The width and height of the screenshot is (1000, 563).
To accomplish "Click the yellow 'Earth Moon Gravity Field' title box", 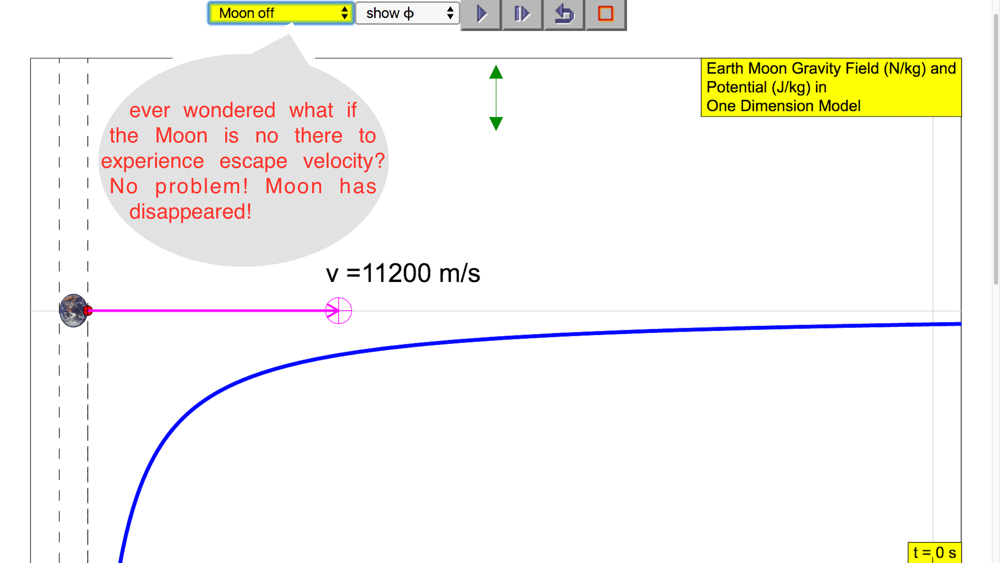I will click(x=831, y=87).
